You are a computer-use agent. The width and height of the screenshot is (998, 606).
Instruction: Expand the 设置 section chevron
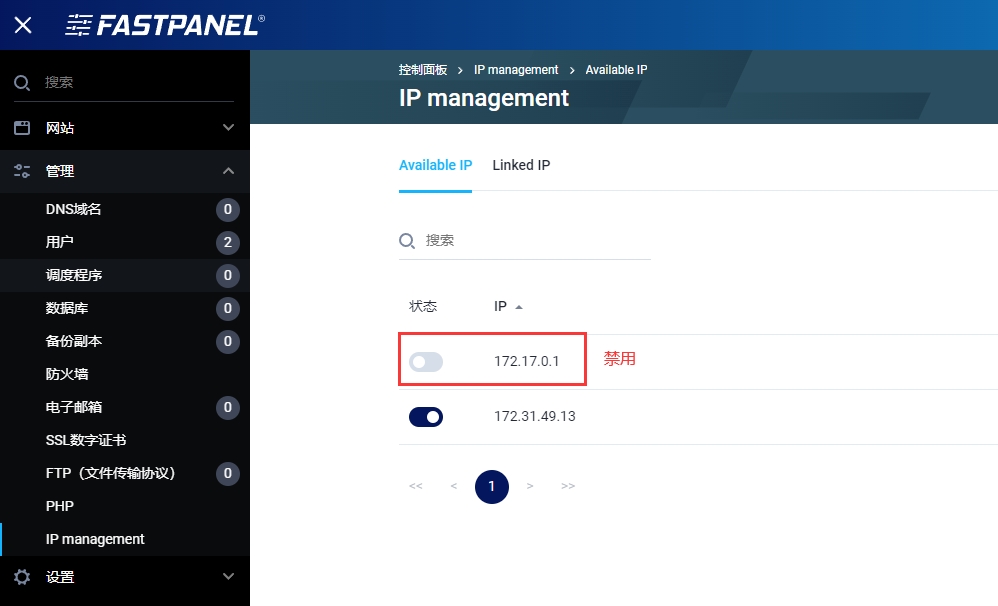coord(228,577)
